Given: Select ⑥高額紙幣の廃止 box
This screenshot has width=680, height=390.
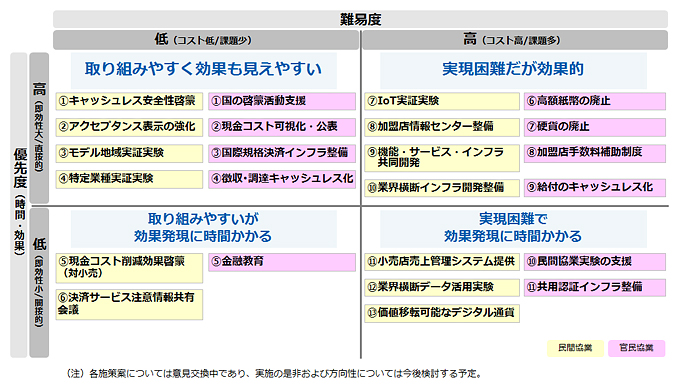Looking at the screenshot, I should tap(595, 101).
